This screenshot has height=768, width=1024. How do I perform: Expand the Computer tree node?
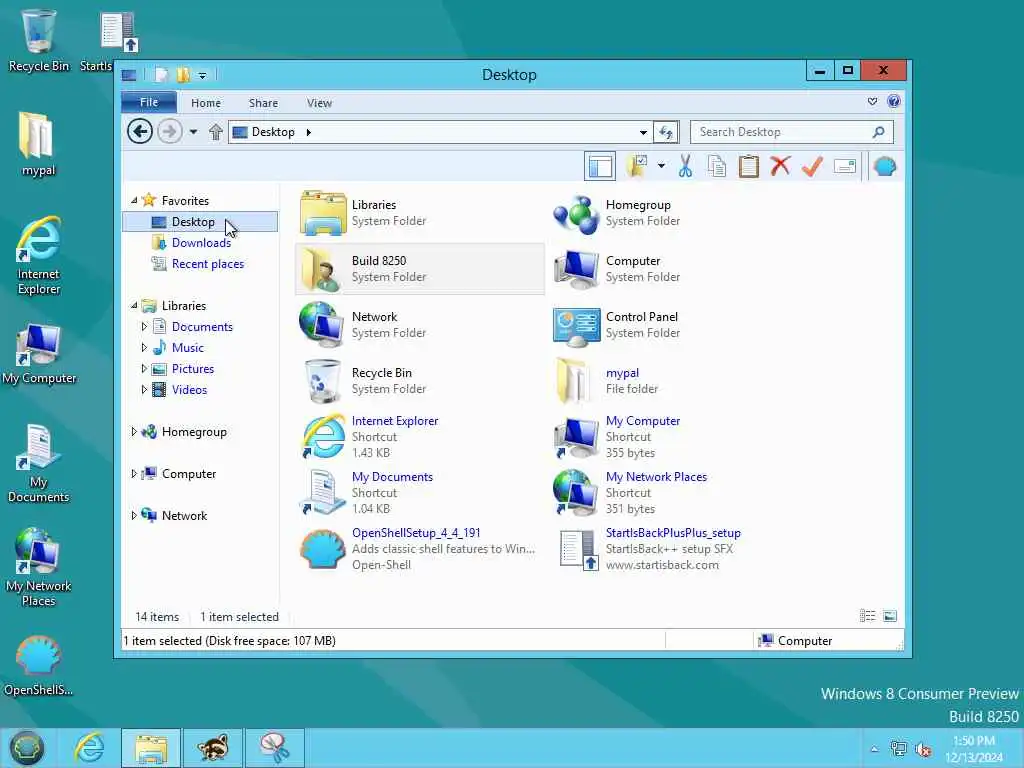point(134,473)
